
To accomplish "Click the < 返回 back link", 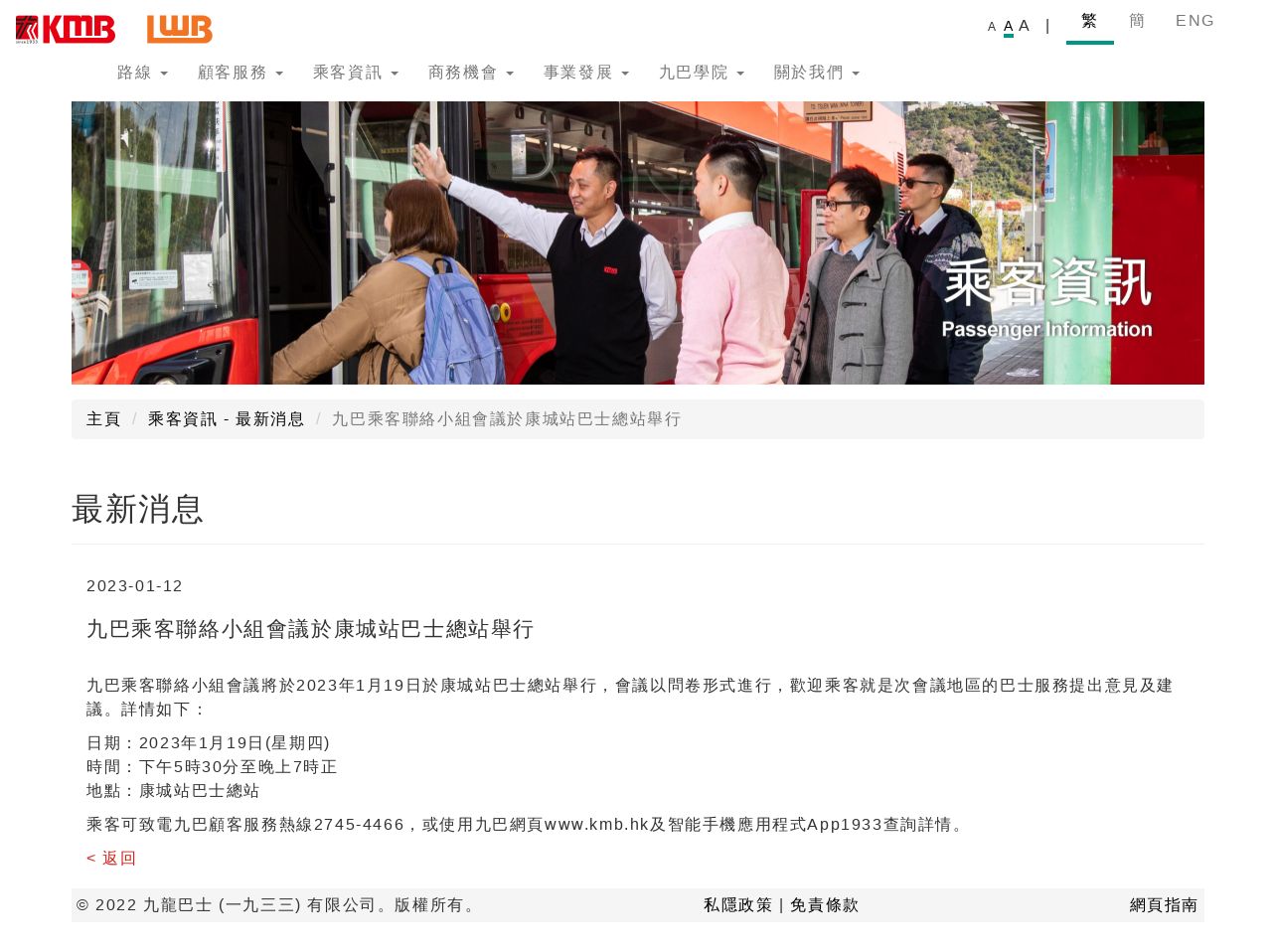I will (111, 859).
